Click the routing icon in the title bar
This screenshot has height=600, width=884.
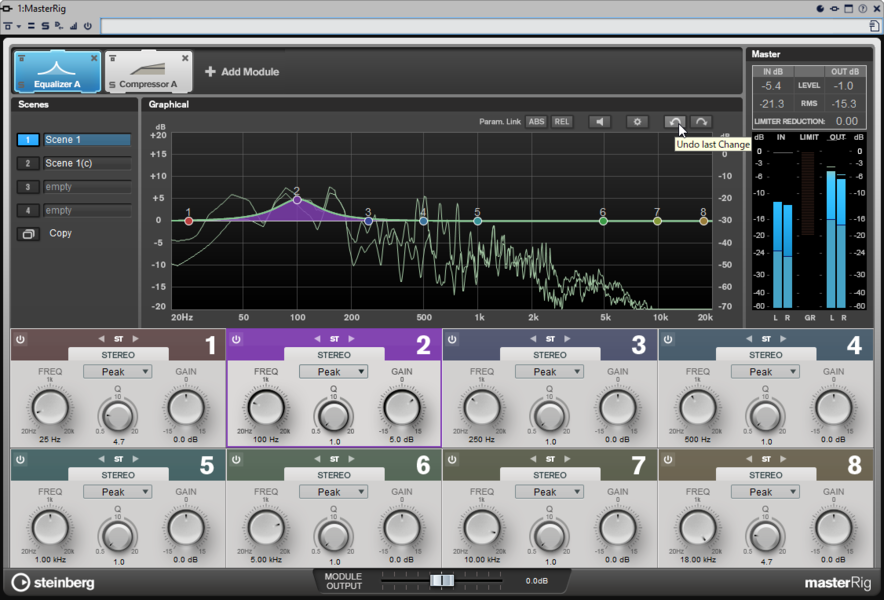tap(834, 8)
